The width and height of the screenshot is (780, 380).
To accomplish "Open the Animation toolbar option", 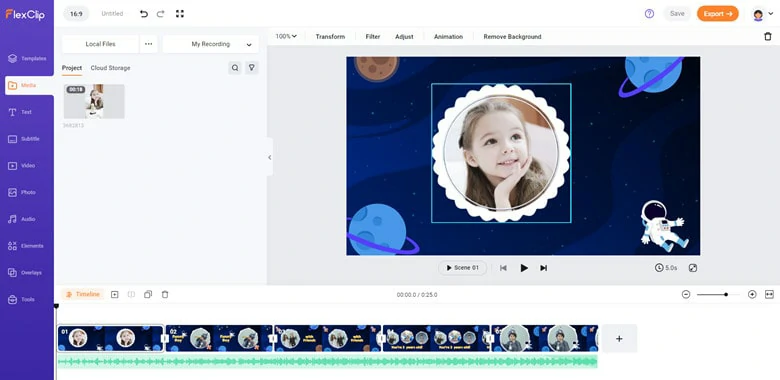I will coord(448,37).
